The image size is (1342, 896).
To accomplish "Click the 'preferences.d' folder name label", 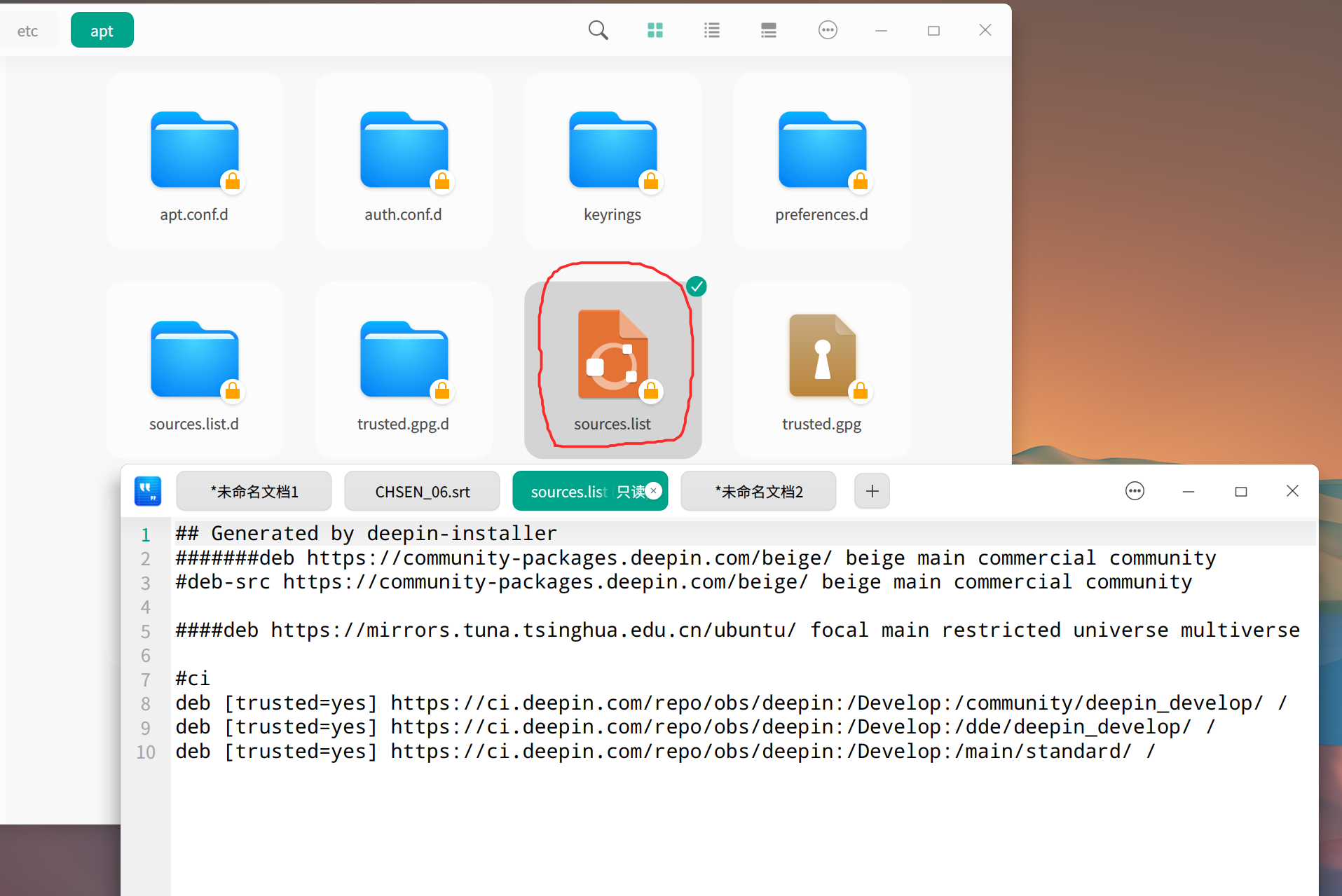I will pos(821,215).
